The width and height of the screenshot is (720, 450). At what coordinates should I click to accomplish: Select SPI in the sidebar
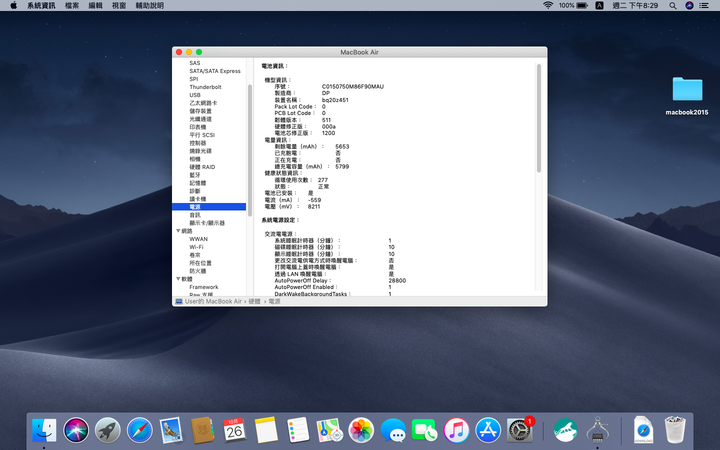pyautogui.click(x=194, y=79)
